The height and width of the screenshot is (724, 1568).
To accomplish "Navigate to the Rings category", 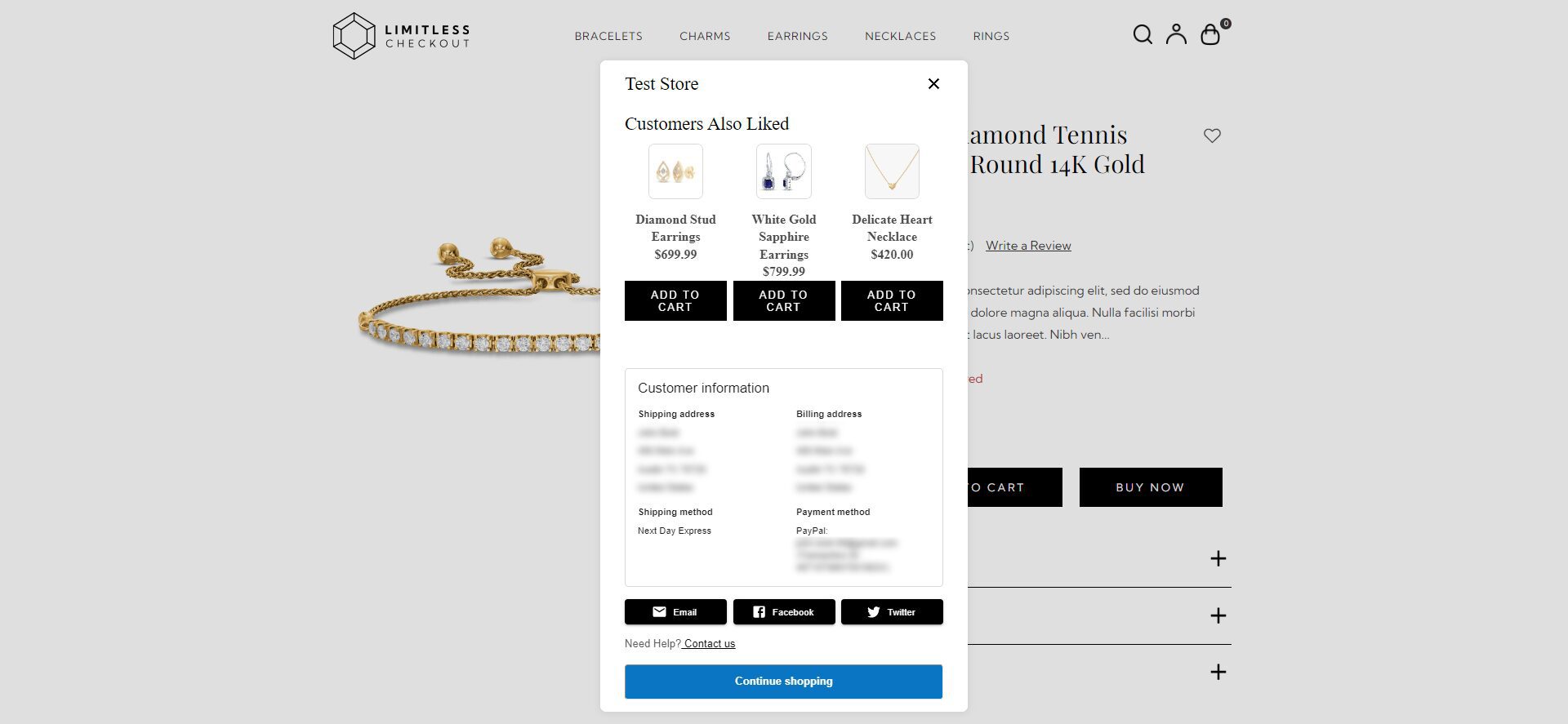I will tap(991, 36).
